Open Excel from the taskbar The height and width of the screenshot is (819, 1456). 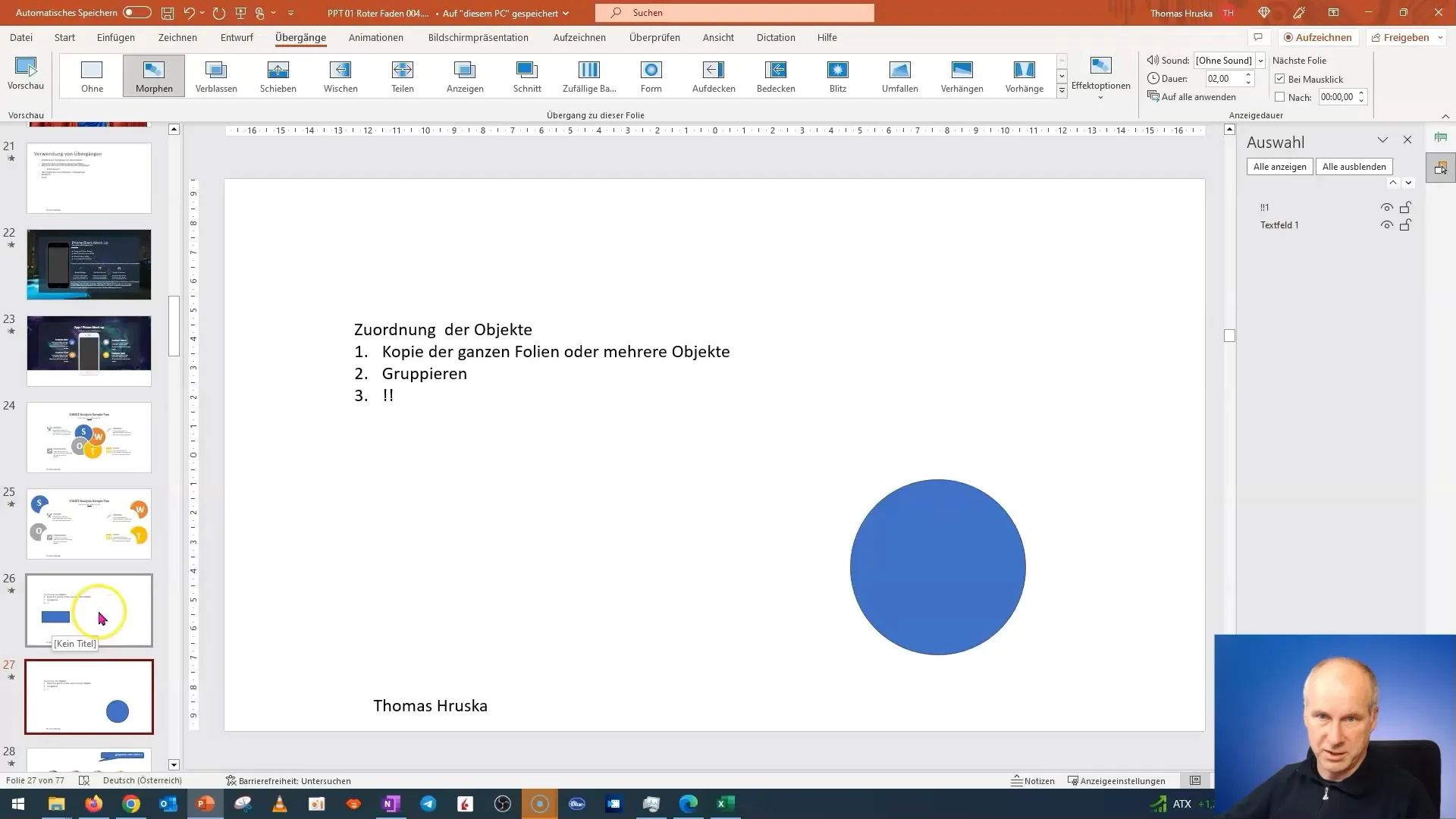725,804
